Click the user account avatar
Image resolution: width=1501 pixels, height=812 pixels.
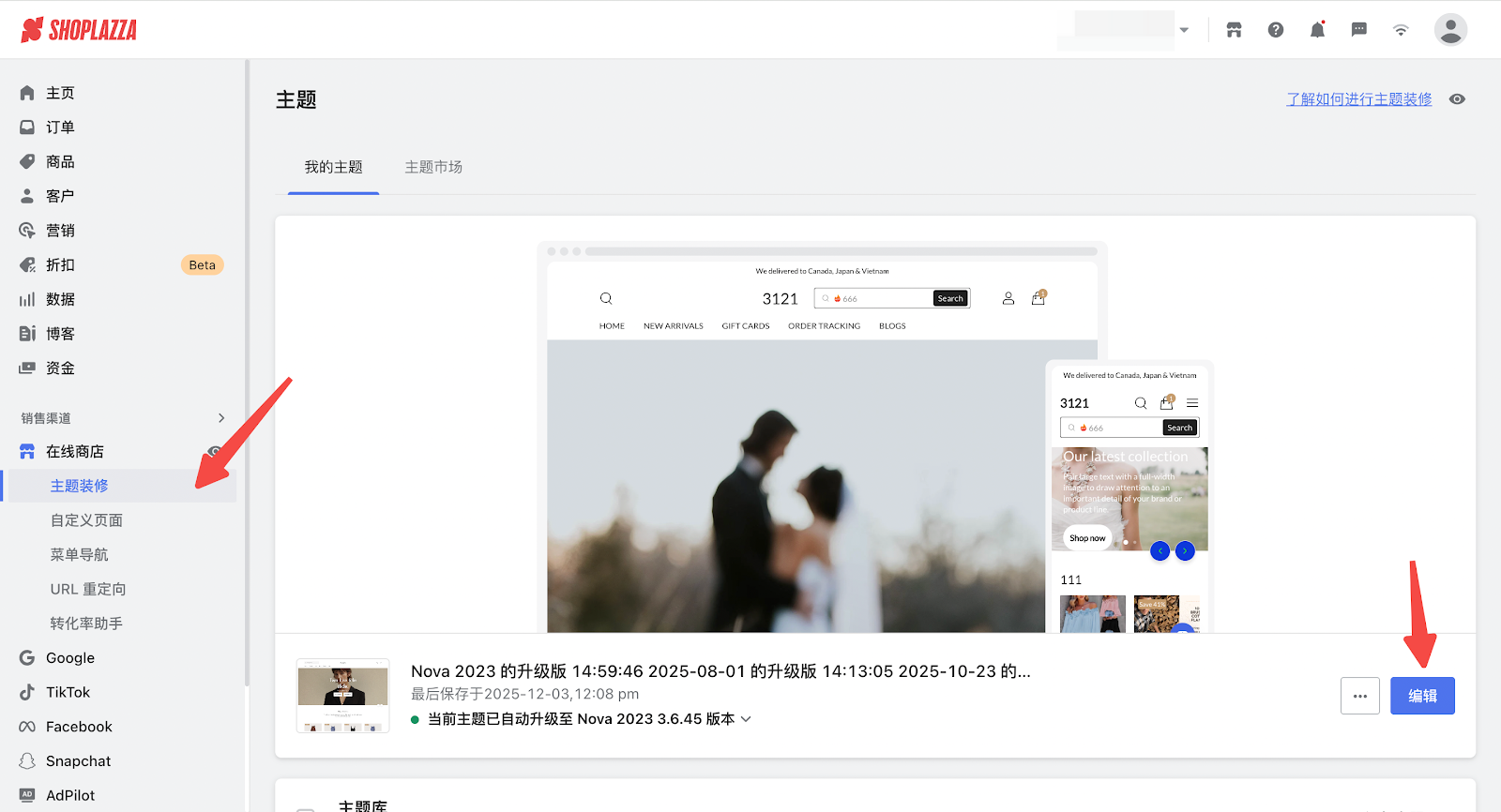pos(1449,30)
